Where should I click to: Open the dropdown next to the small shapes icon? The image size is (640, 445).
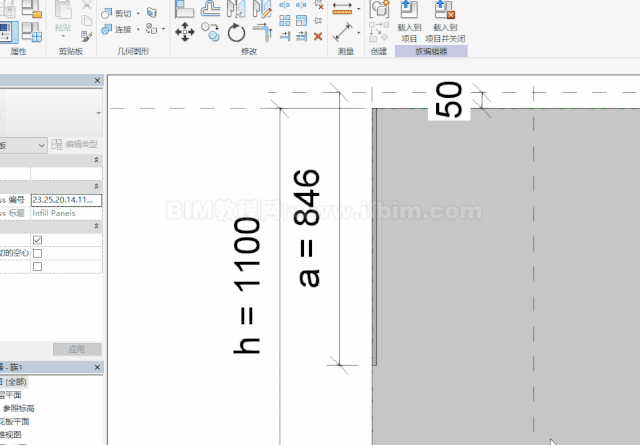(163, 29)
